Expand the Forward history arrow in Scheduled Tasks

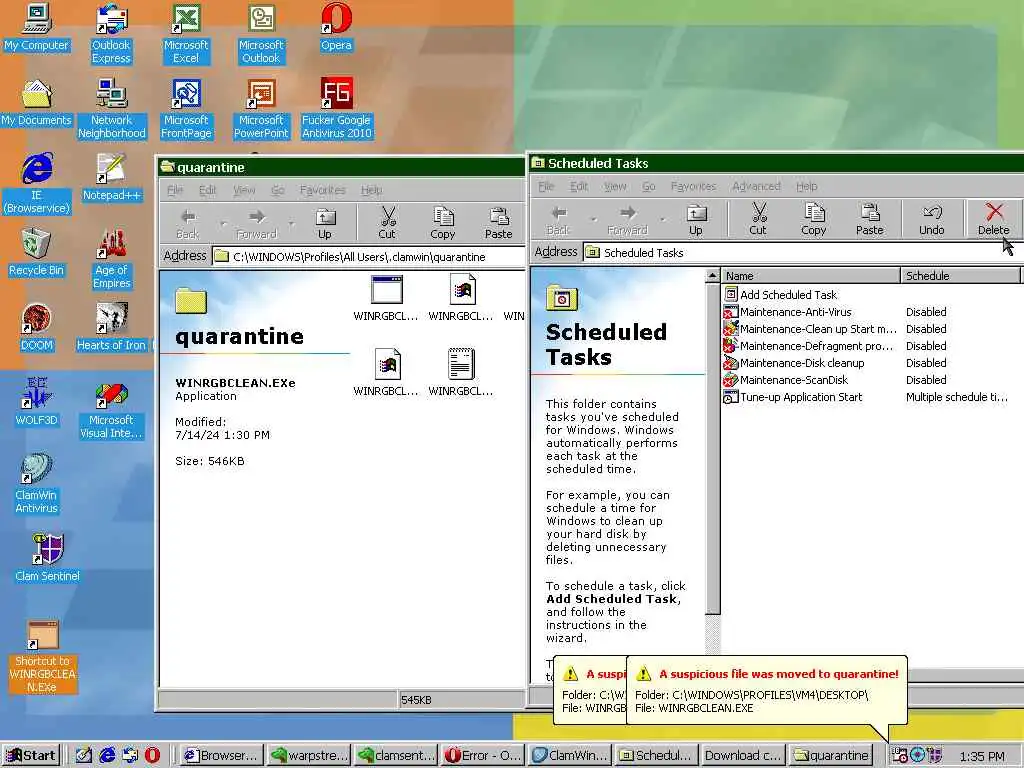click(662, 219)
